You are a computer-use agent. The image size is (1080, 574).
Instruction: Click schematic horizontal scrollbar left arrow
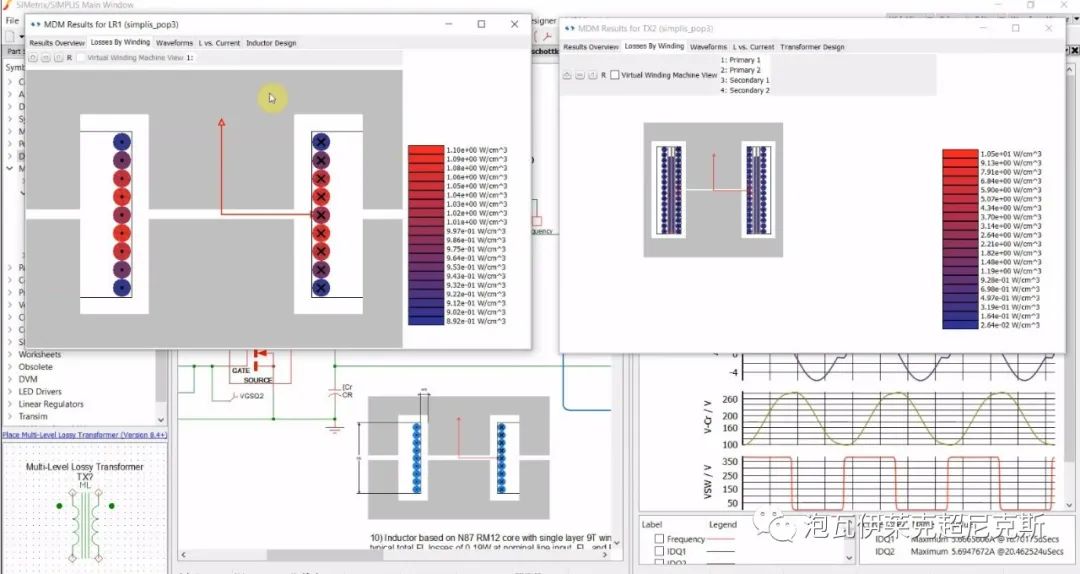point(183,555)
